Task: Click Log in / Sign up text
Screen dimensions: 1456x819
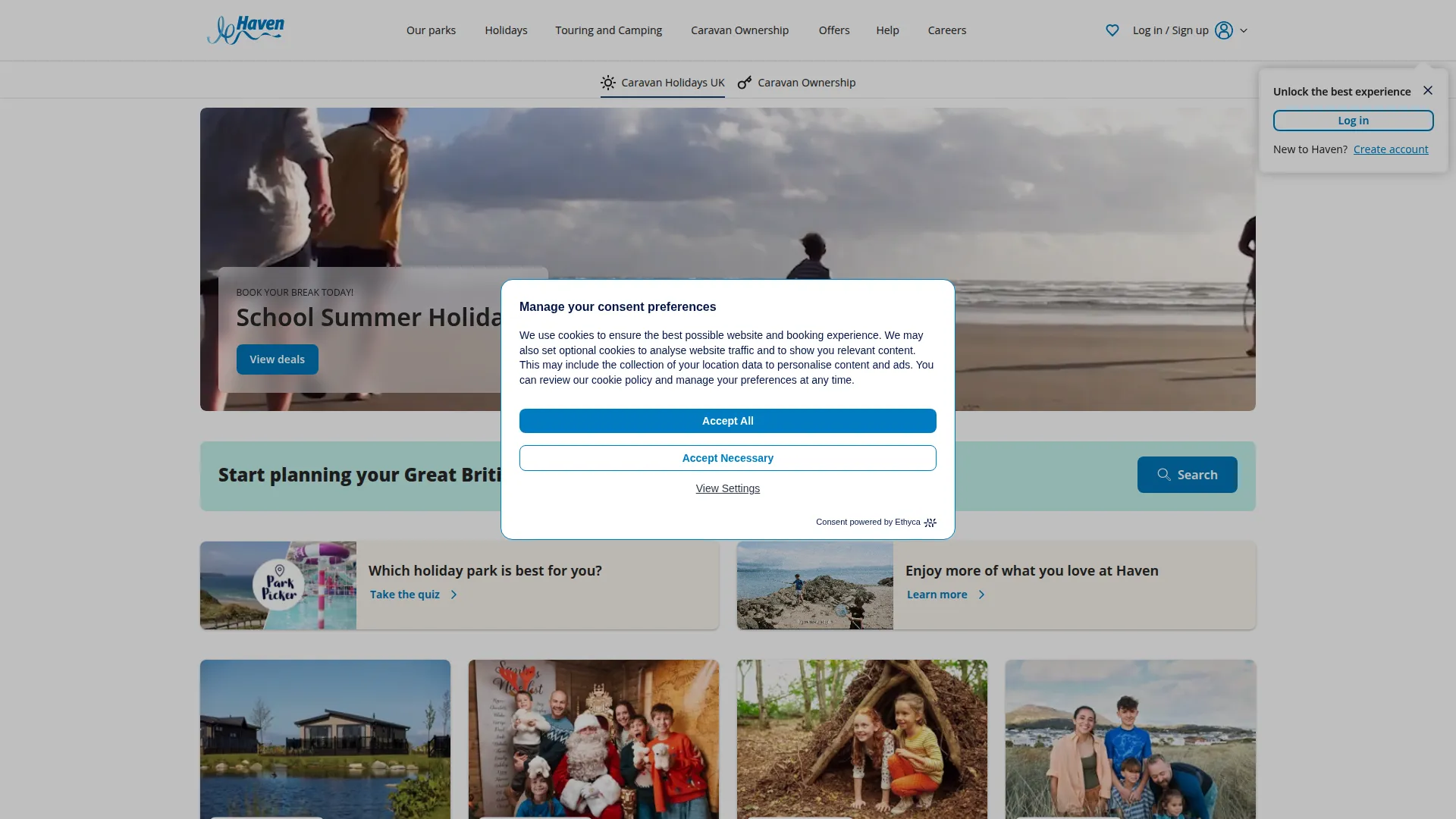Action: [x=1170, y=30]
